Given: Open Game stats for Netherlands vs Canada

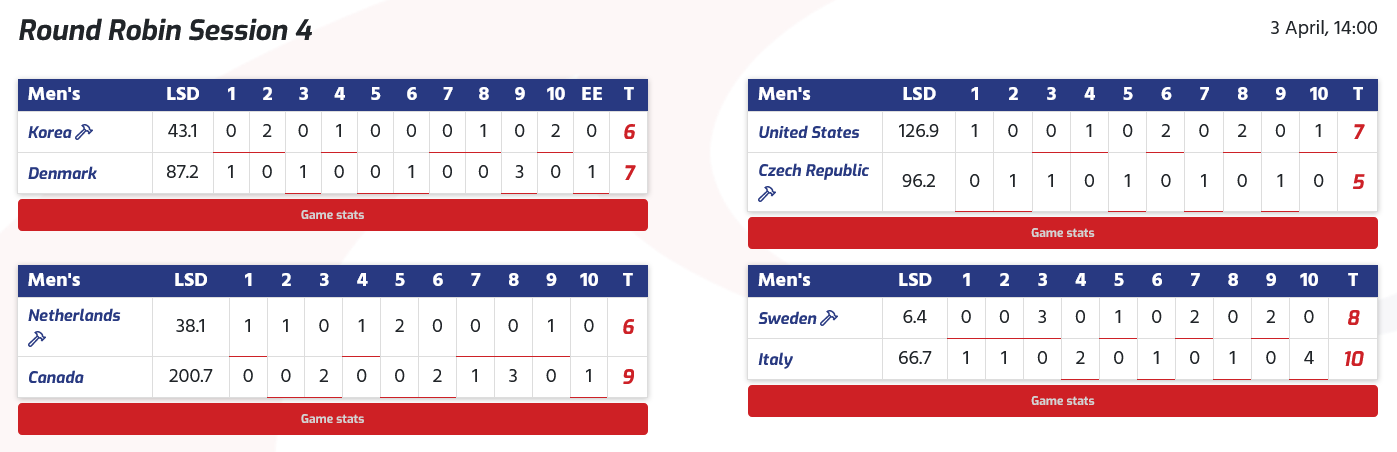Looking at the screenshot, I should (333, 419).
